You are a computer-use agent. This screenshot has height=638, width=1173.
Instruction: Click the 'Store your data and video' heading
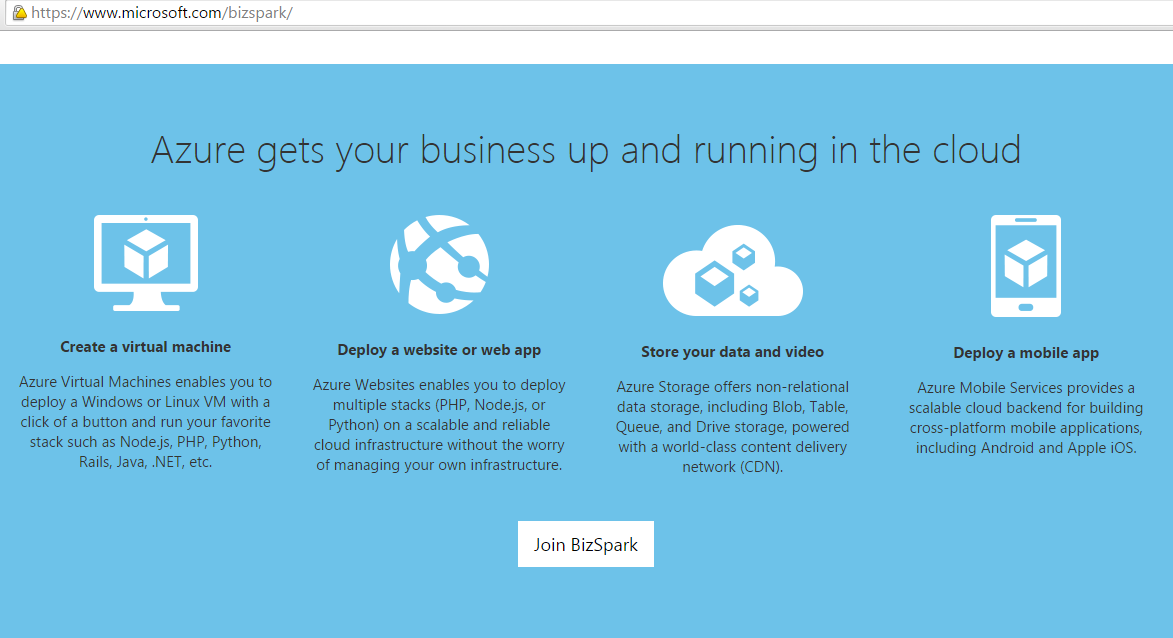tap(732, 352)
